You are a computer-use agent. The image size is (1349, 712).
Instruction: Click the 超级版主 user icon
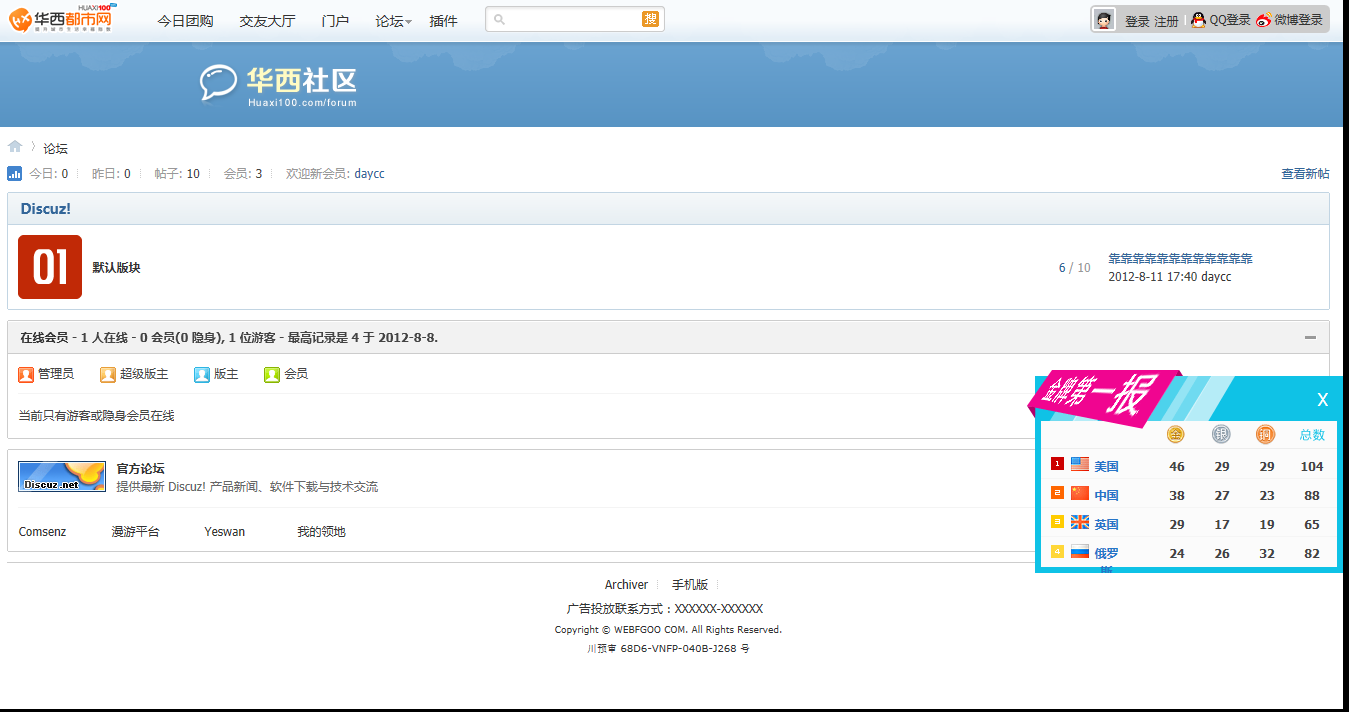coord(108,375)
